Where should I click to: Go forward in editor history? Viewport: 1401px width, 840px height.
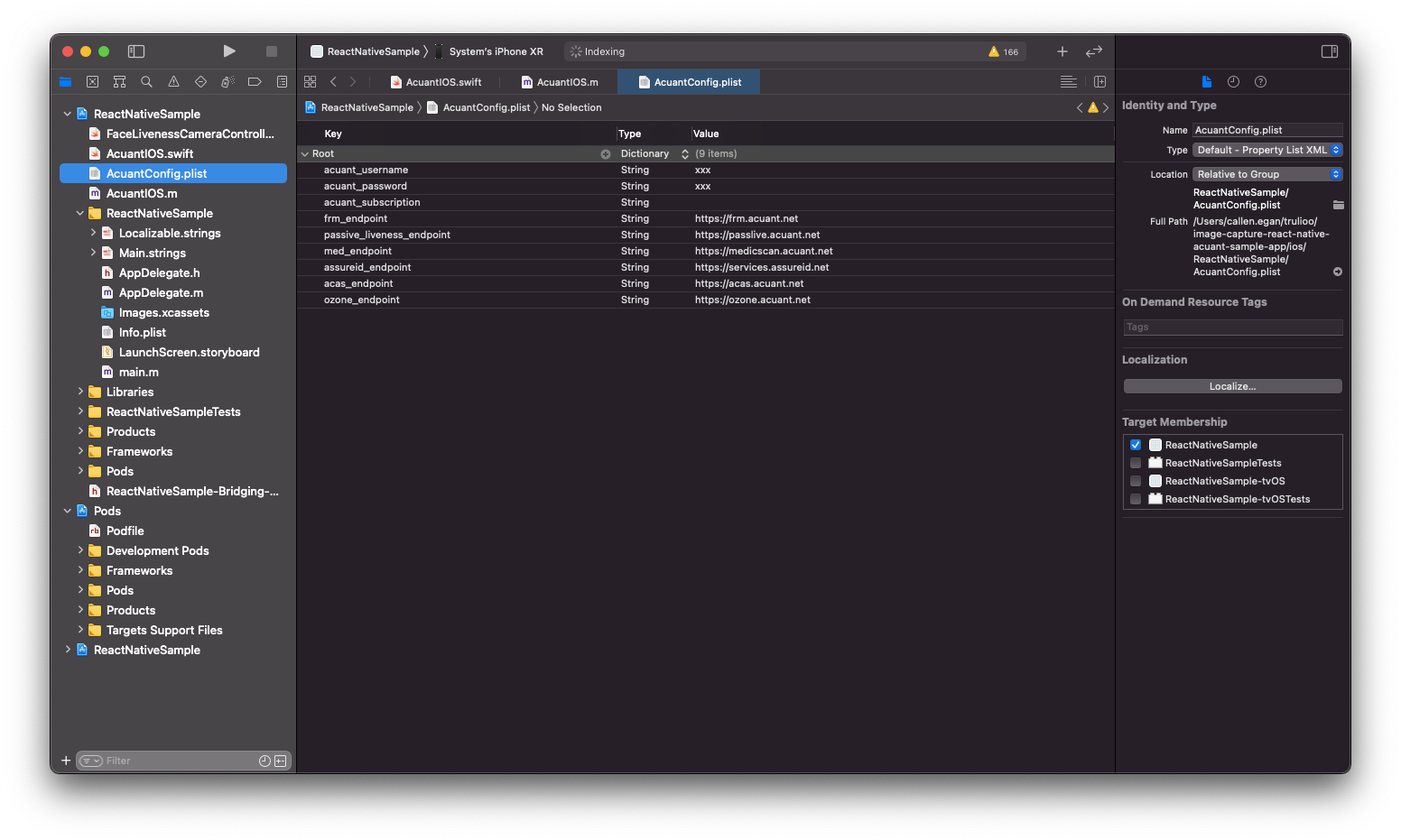point(353,82)
